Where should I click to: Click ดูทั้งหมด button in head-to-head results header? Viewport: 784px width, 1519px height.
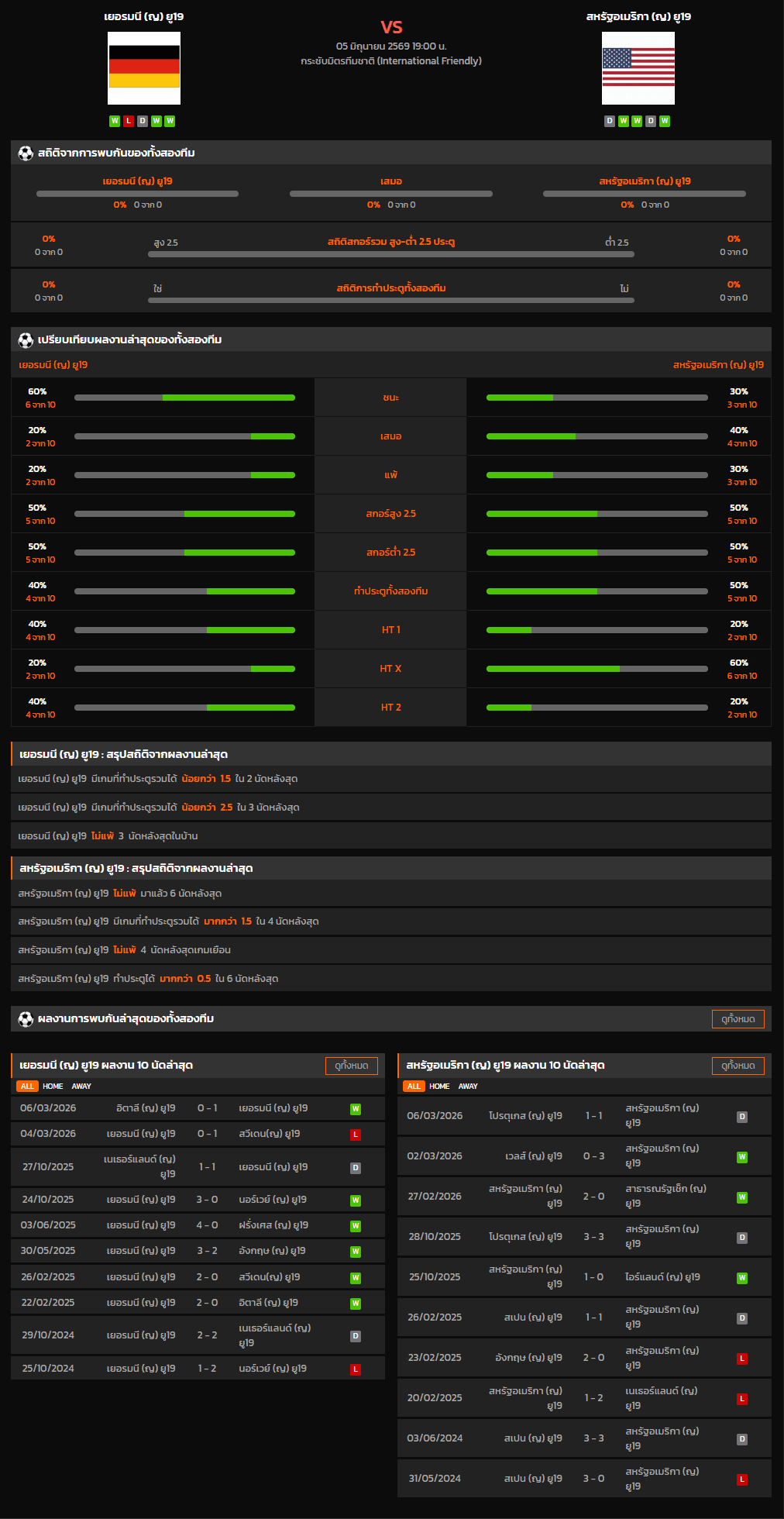[738, 1019]
